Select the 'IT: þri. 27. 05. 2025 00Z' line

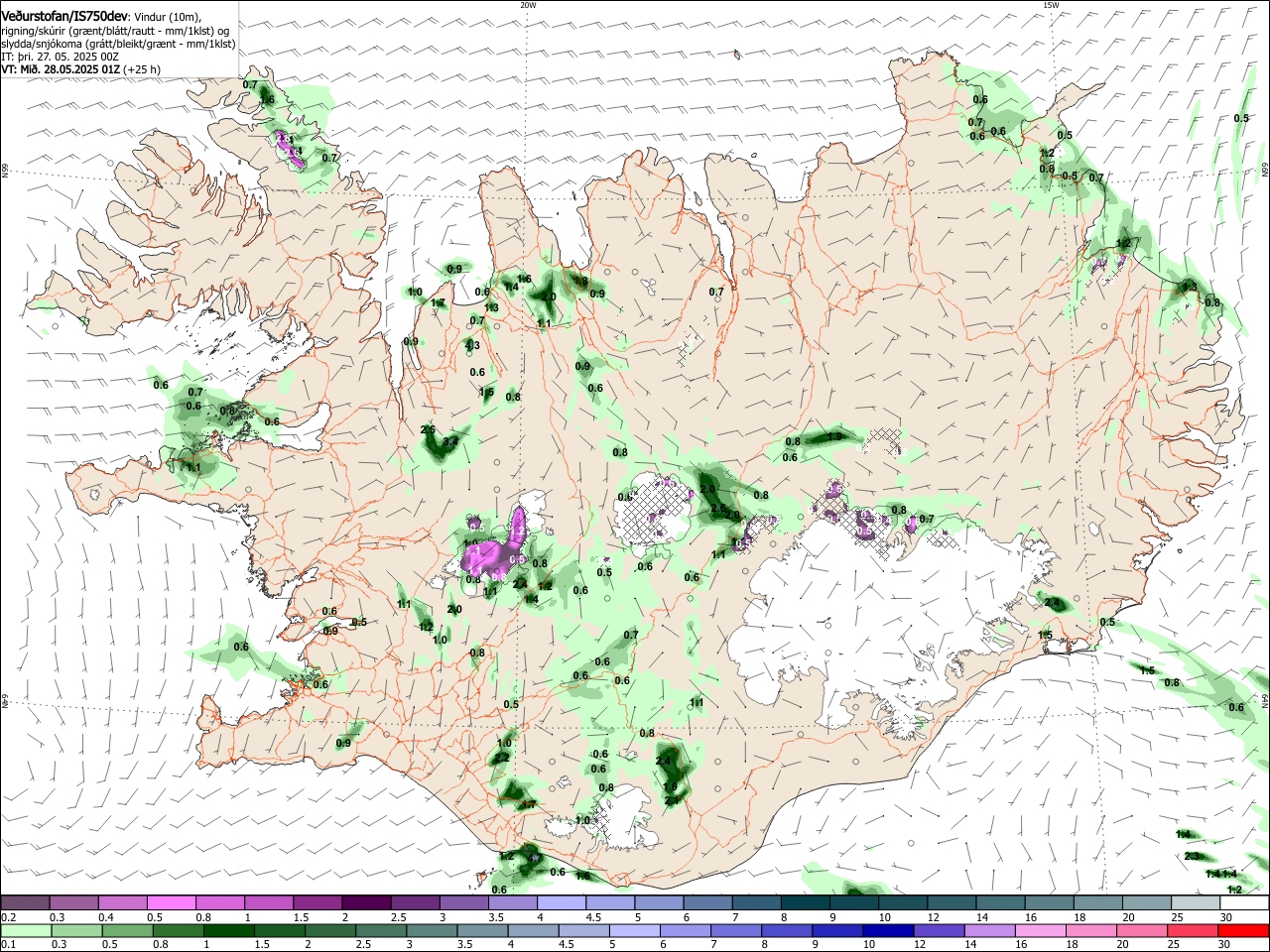pos(60,57)
